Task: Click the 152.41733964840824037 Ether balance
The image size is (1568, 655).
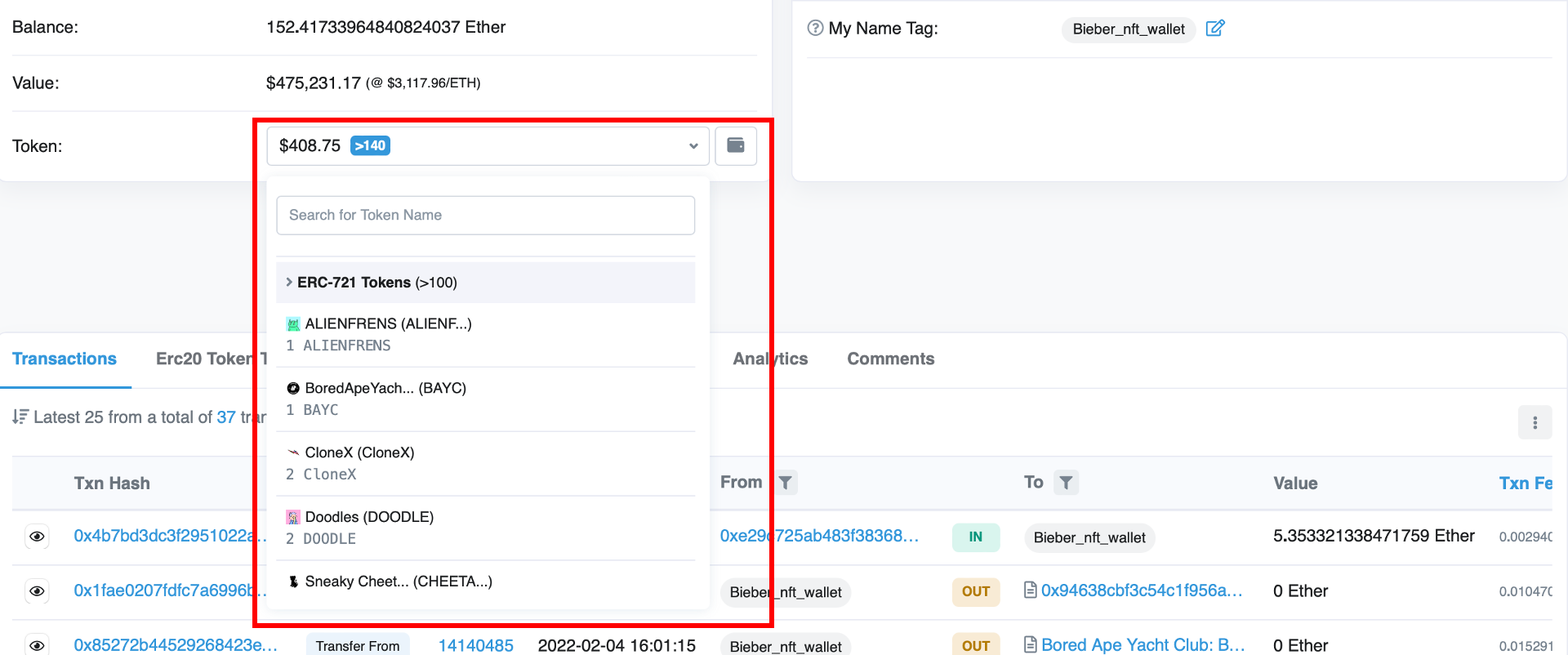Action: (x=385, y=27)
